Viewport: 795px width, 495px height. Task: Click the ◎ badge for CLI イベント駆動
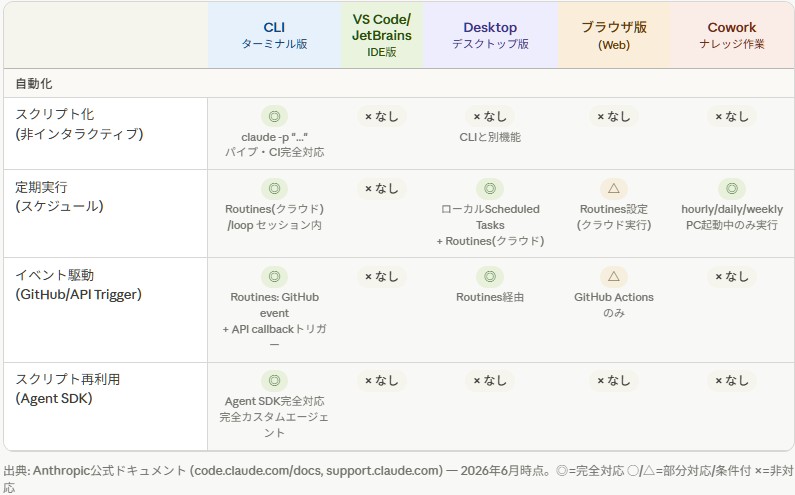pyautogui.click(x=274, y=276)
